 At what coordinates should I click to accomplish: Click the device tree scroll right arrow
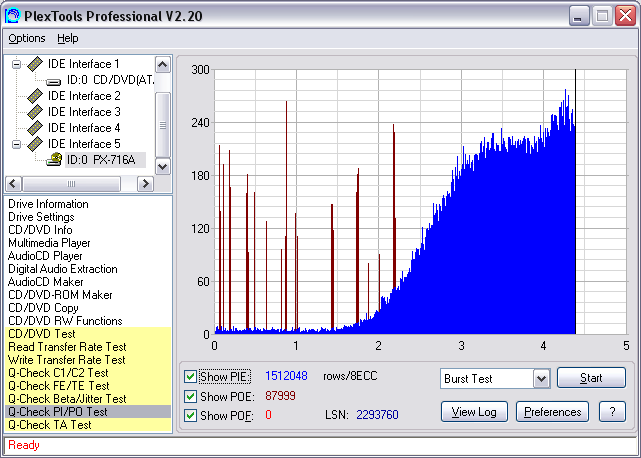pyautogui.click(x=145, y=184)
